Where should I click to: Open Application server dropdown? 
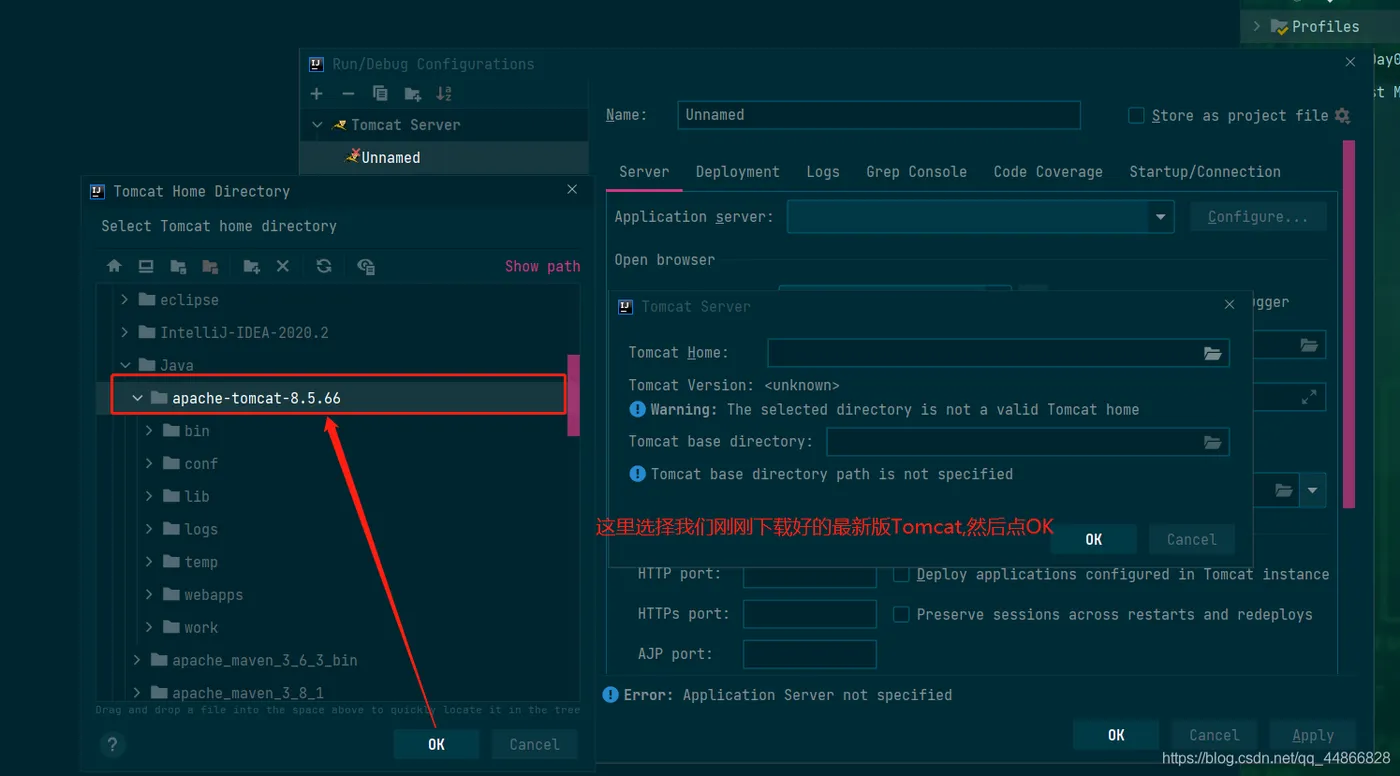[1160, 217]
